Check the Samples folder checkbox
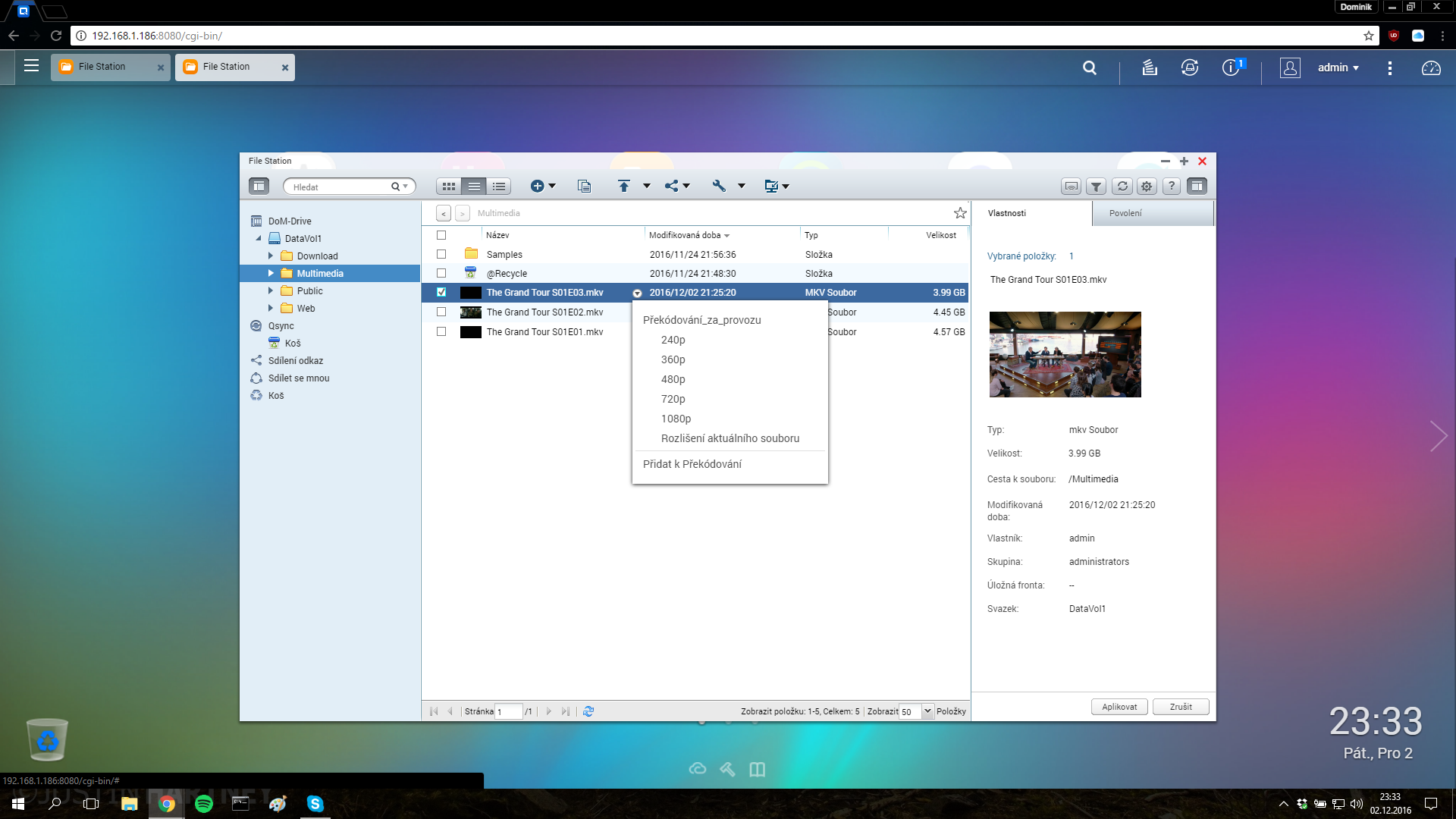The image size is (1456, 819). pos(441,254)
